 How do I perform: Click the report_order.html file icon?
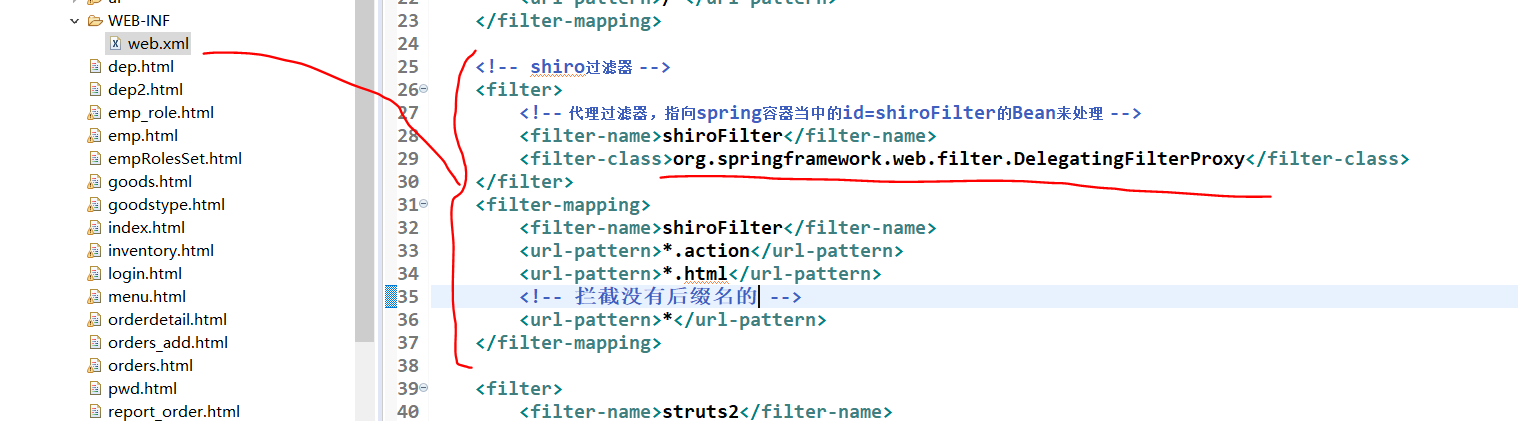[x=95, y=412]
